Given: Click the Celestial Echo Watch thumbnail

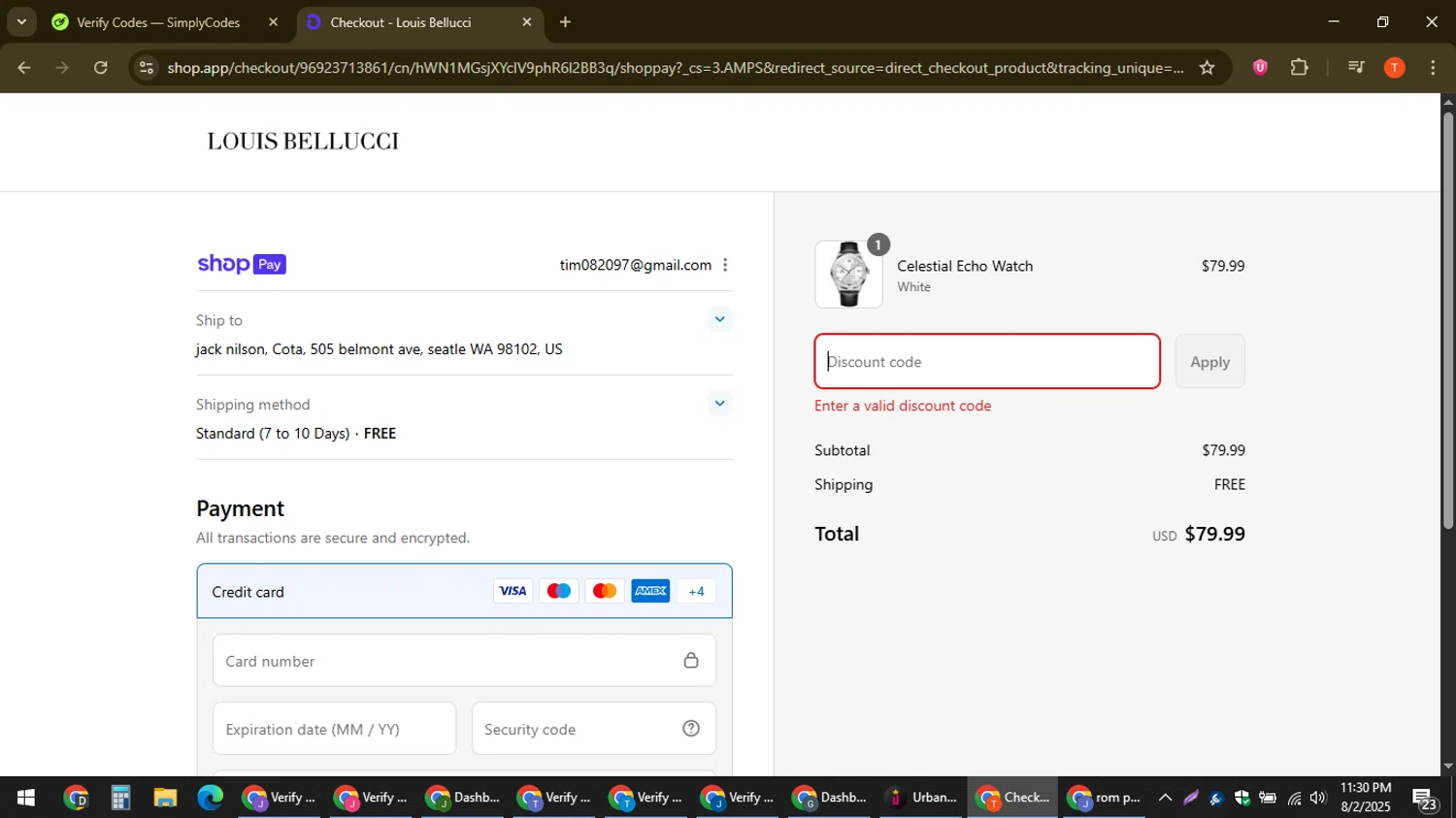Looking at the screenshot, I should [849, 275].
